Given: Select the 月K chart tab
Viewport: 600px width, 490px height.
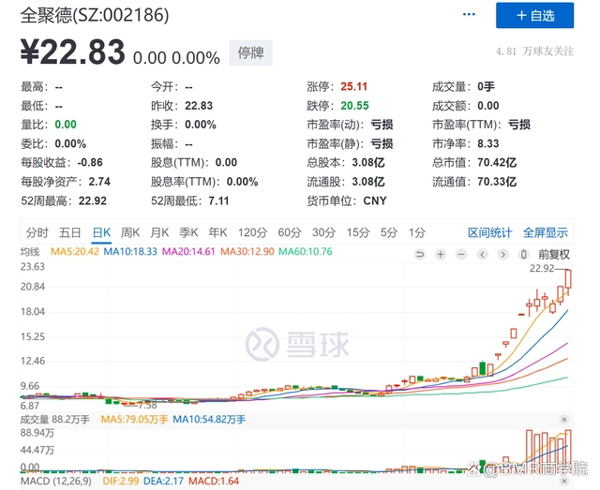Looking at the screenshot, I should point(159,233).
